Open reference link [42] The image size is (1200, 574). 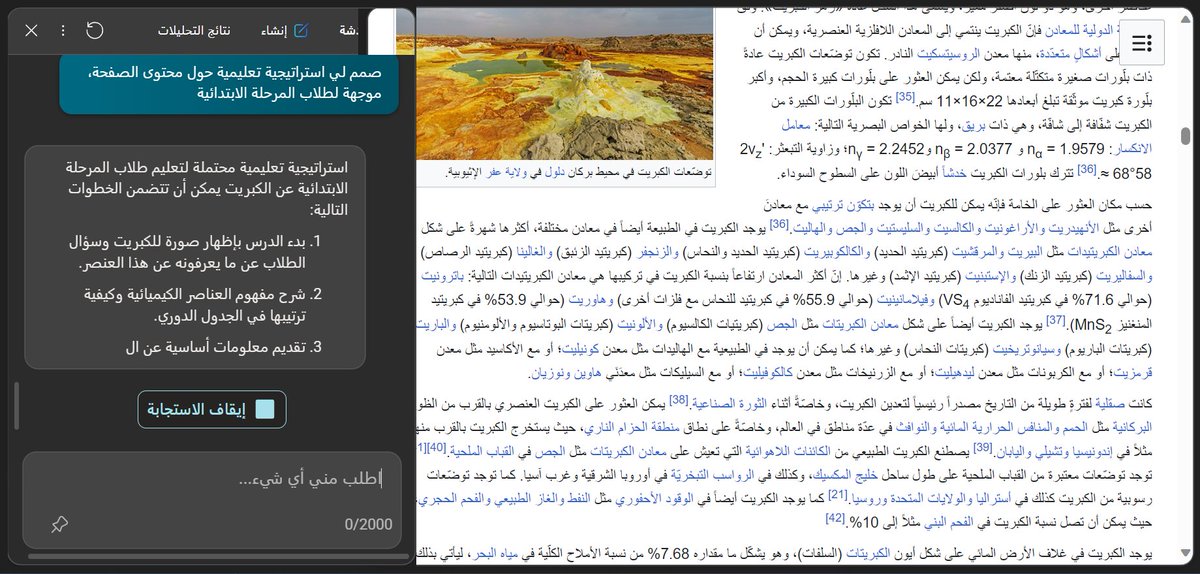coord(836,518)
